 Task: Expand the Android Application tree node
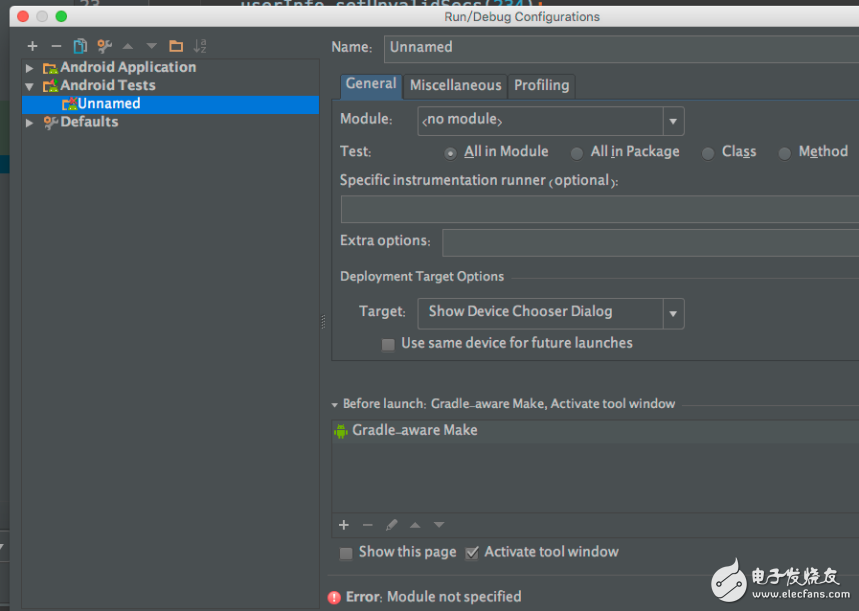[30, 68]
